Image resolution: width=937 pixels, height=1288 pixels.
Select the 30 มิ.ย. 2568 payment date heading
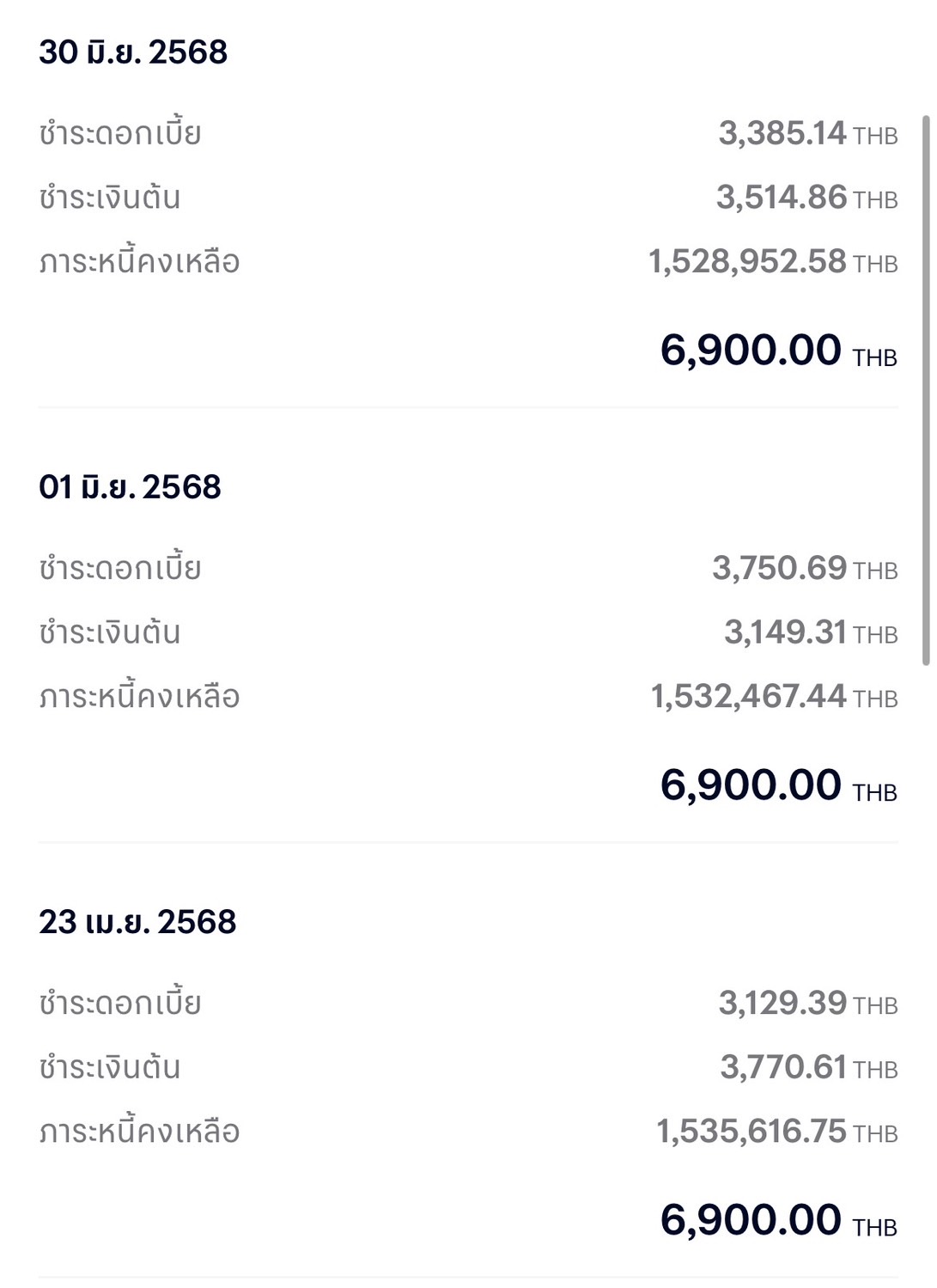[133, 52]
